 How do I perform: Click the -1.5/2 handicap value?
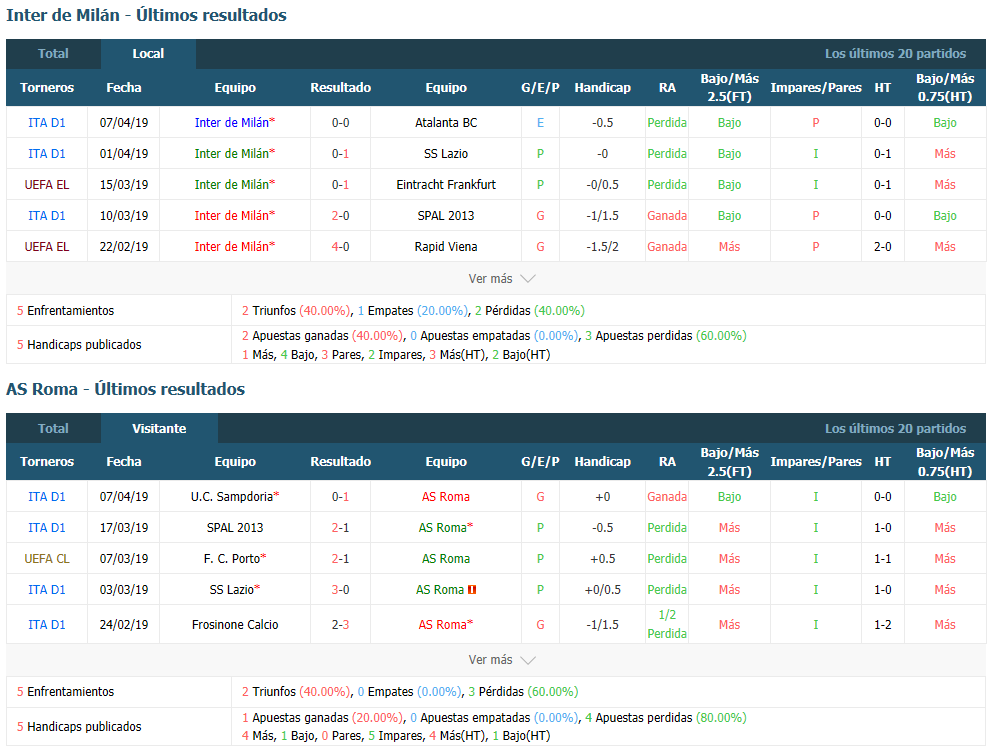tap(602, 247)
